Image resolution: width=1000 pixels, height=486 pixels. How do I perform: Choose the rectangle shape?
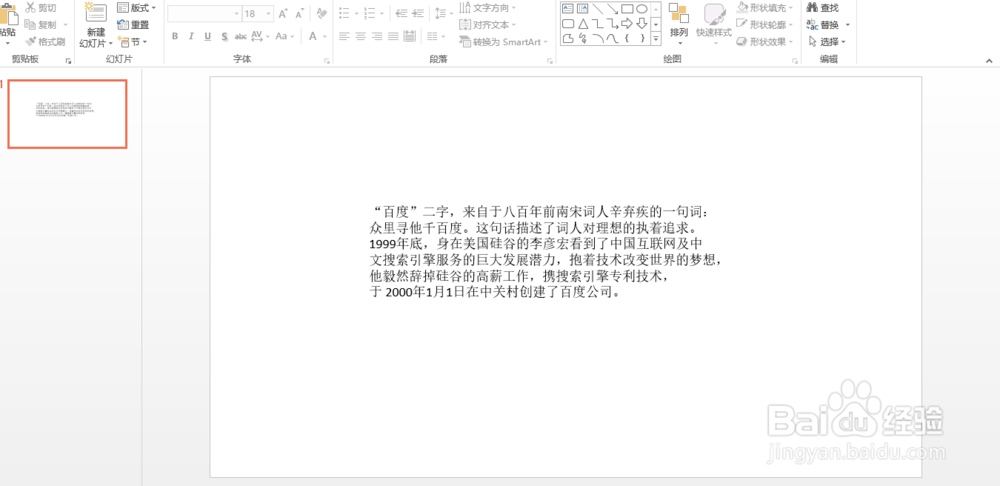point(627,8)
